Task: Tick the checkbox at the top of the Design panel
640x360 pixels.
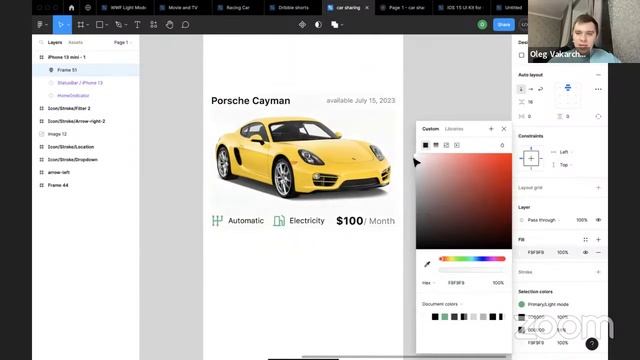Action: click(522, 55)
